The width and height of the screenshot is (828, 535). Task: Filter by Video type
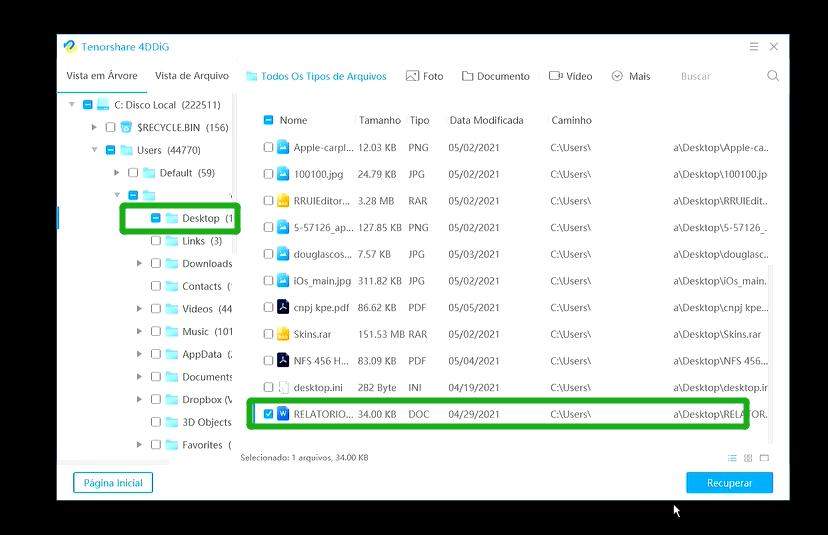coord(570,76)
